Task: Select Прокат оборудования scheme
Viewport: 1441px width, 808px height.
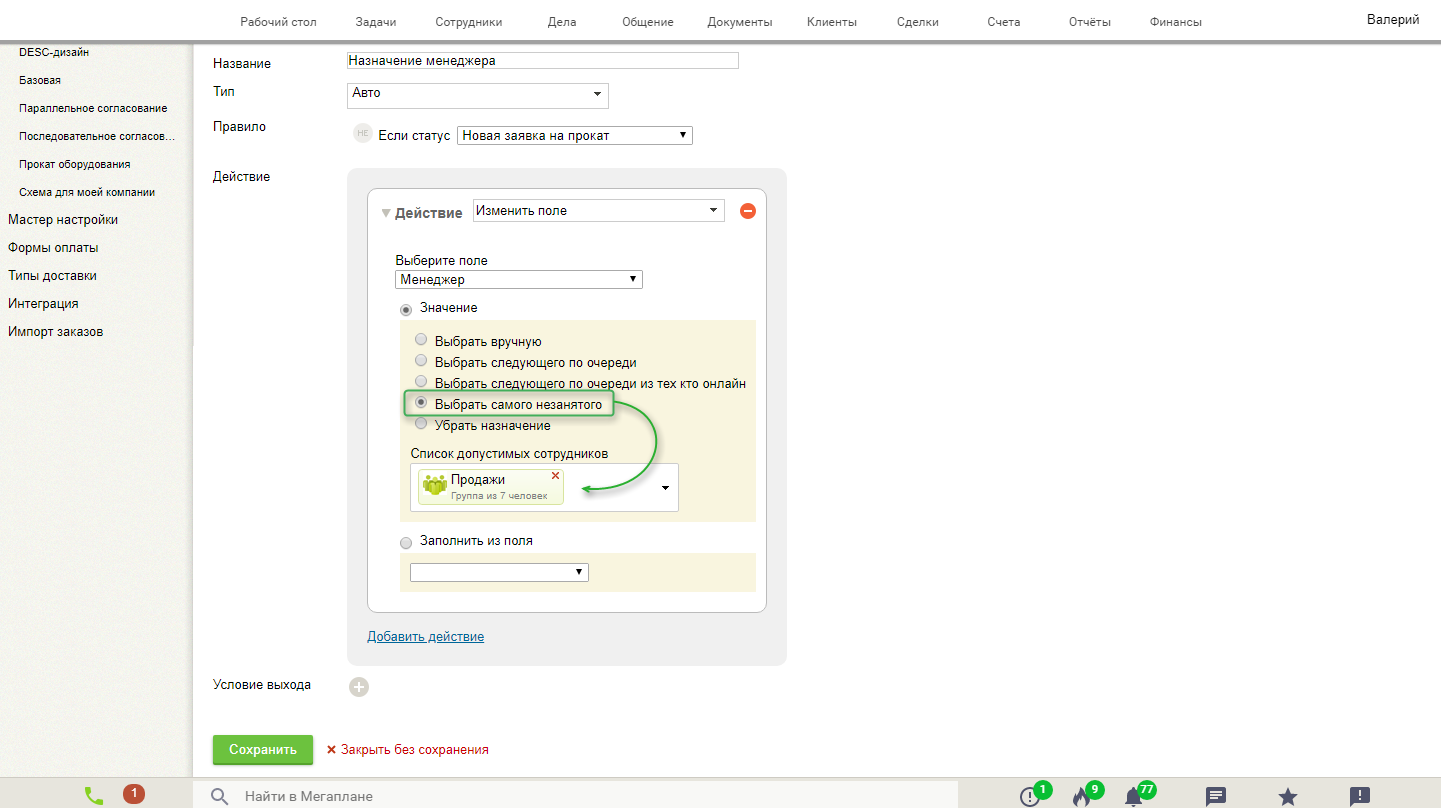Action: point(75,164)
